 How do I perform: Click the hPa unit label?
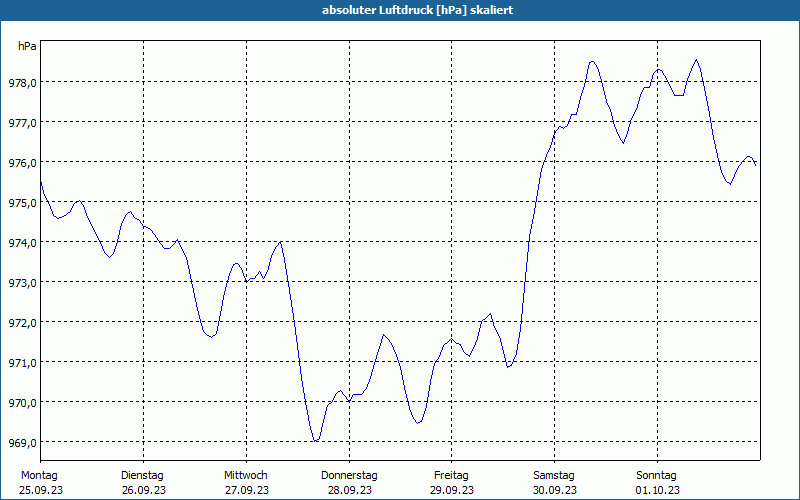click(27, 46)
